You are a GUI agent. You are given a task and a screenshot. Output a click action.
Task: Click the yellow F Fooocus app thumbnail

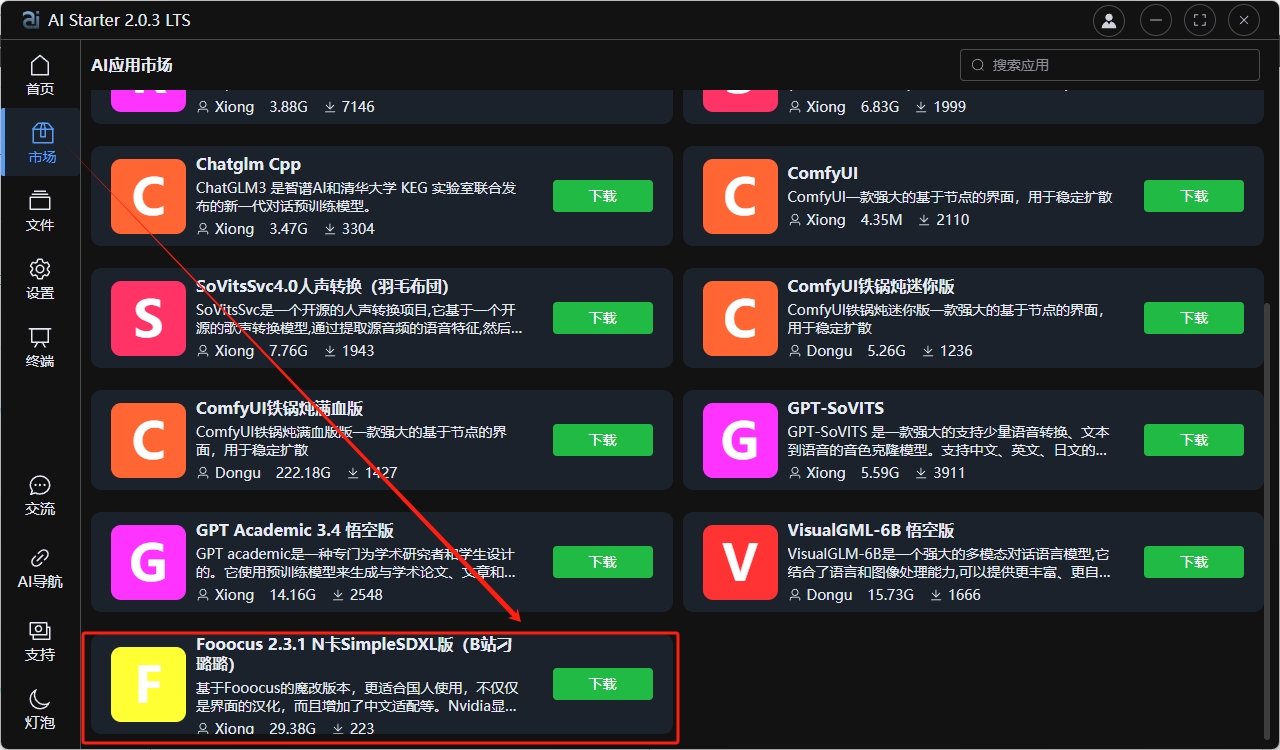click(148, 684)
